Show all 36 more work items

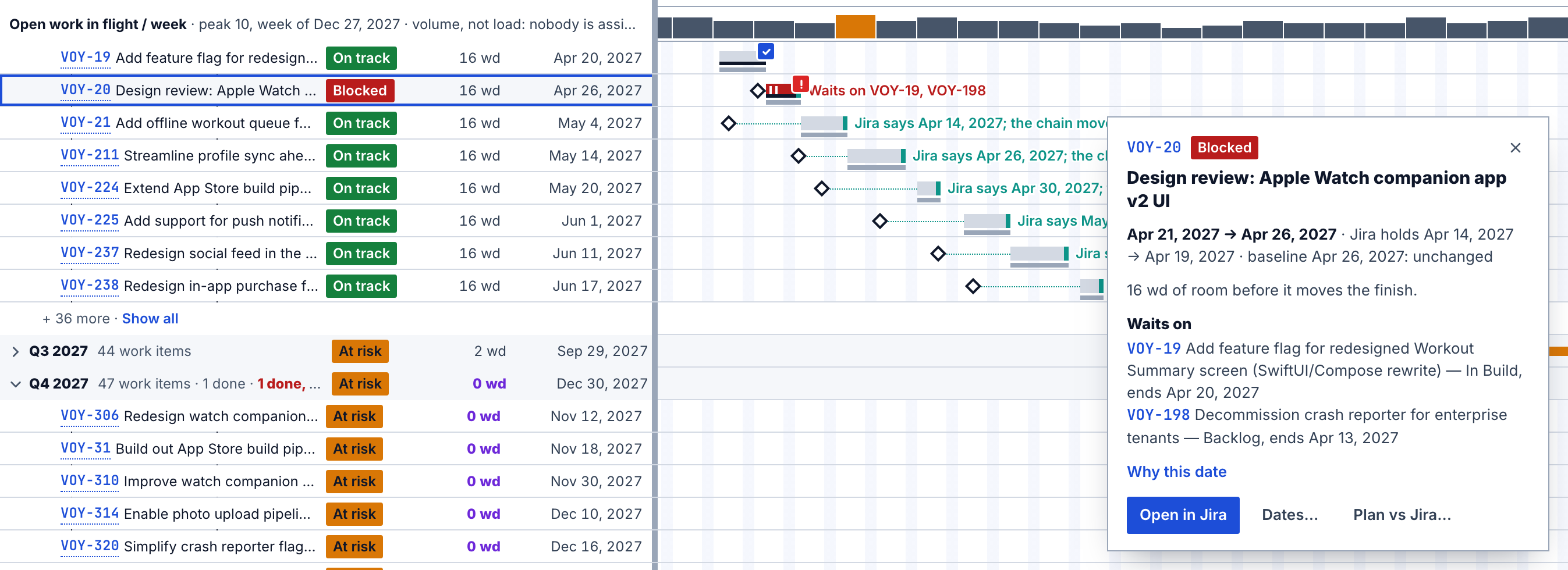pyautogui.click(x=150, y=319)
